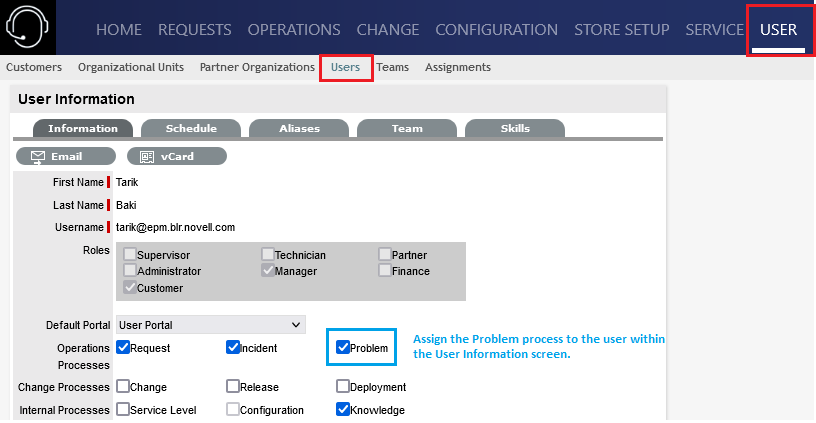The width and height of the screenshot is (816, 423).
Task: Toggle the Knowledge process checkbox
Action: (x=343, y=409)
